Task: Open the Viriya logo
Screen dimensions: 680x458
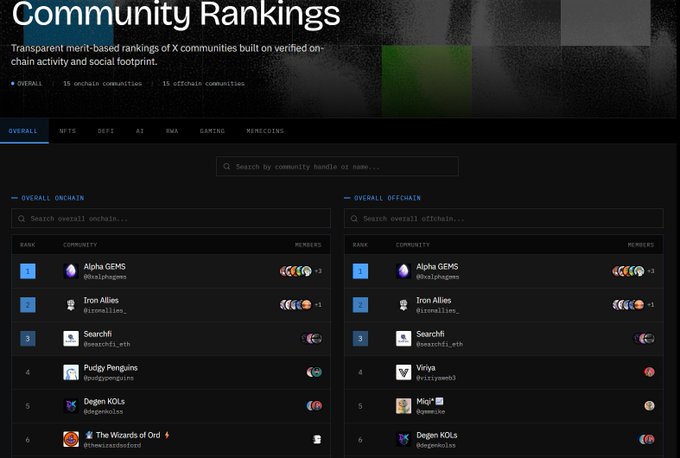Action: pyautogui.click(x=403, y=372)
